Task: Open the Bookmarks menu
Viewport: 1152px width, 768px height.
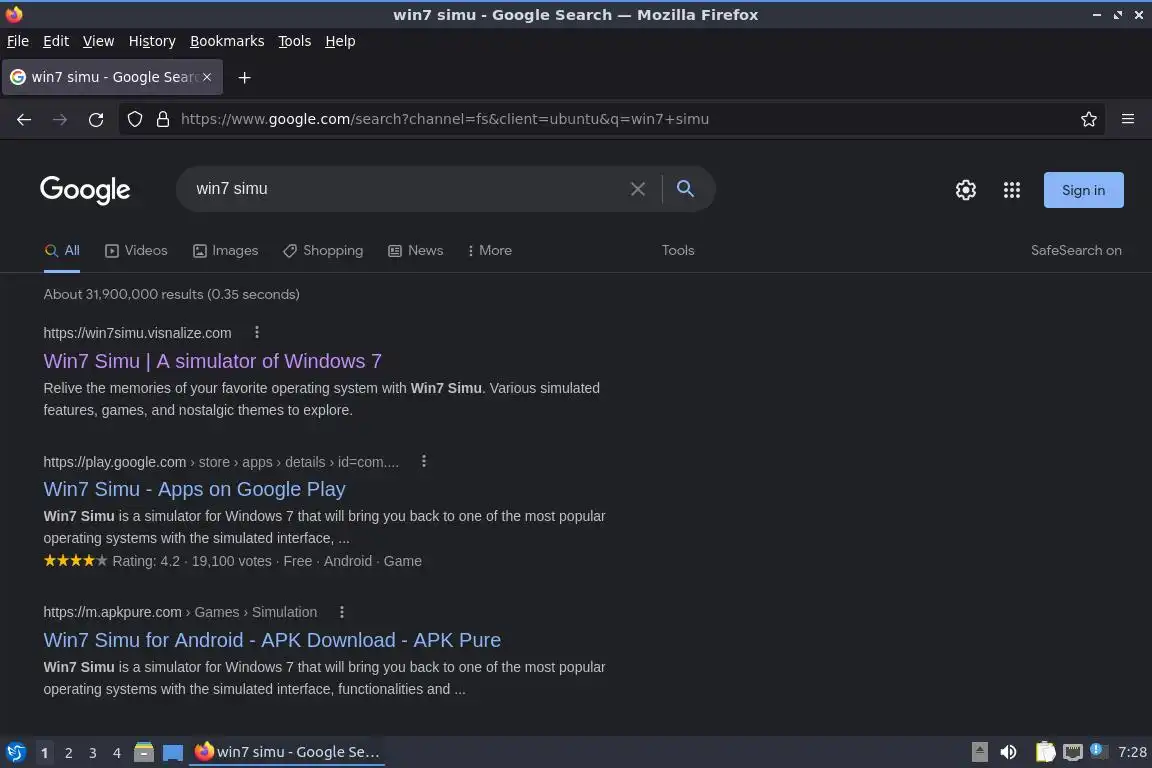Action: (x=227, y=41)
